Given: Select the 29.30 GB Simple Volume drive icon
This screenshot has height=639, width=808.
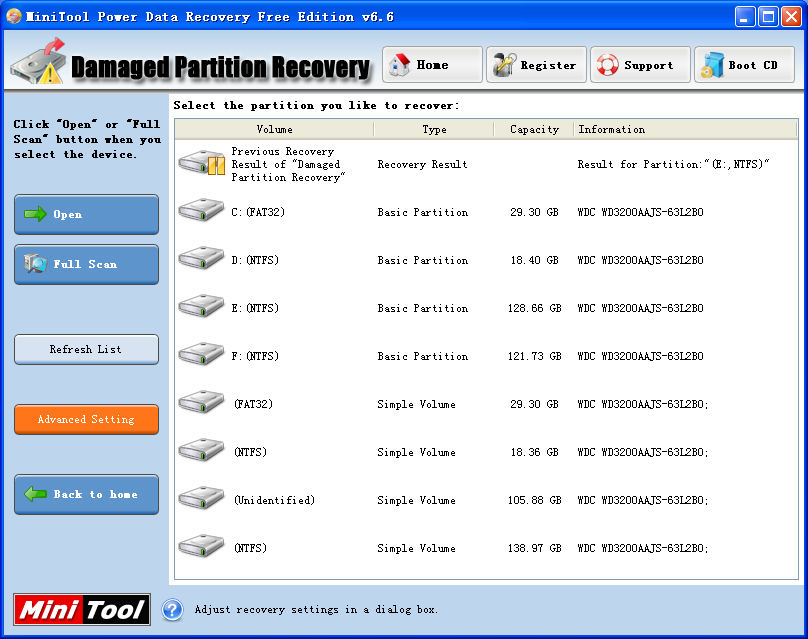Looking at the screenshot, I should (x=201, y=401).
